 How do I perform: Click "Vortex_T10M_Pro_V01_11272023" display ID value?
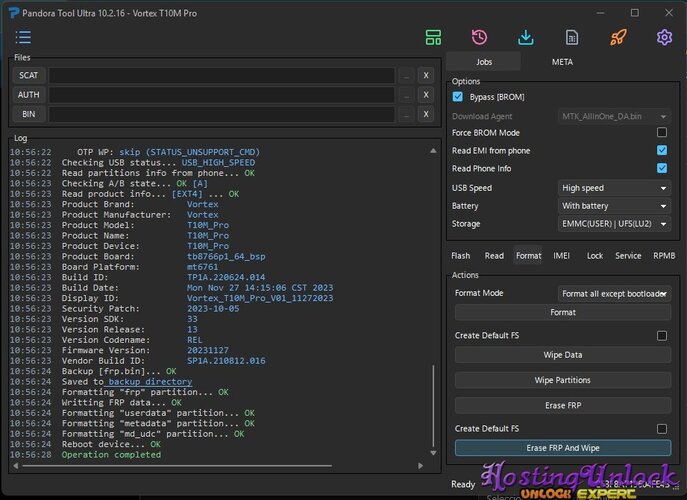[260, 298]
